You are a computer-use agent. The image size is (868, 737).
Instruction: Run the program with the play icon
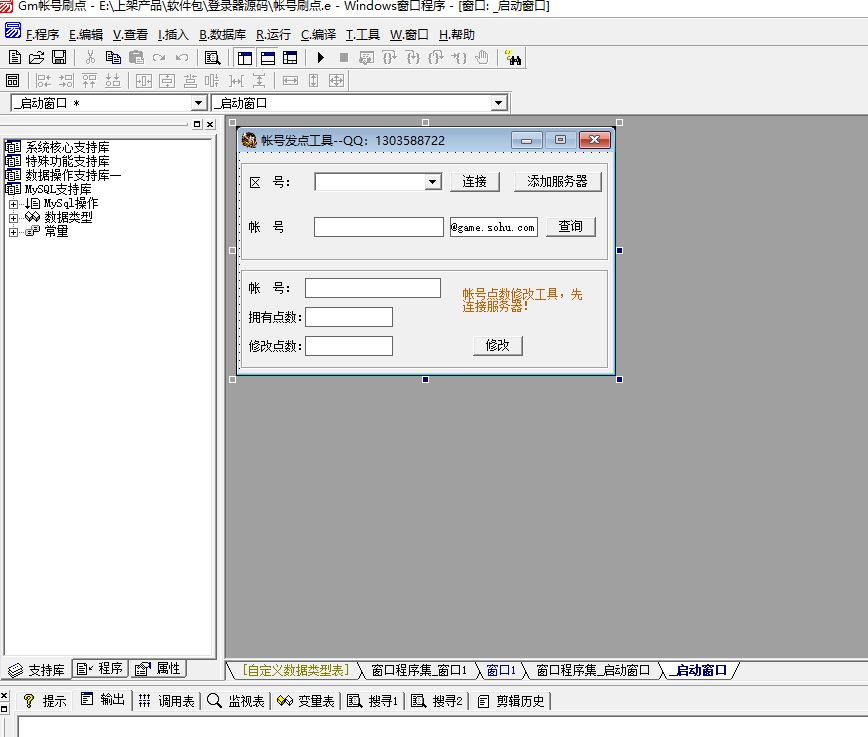321,58
